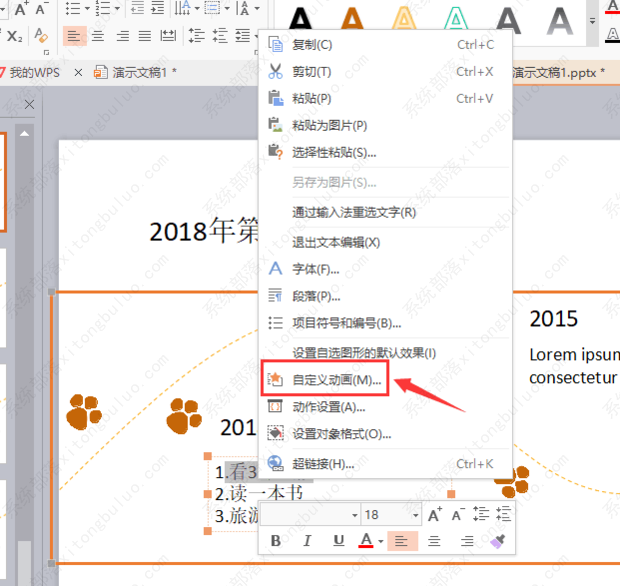
Task: Click ribbon distributed alignment icon
Action: [168, 36]
